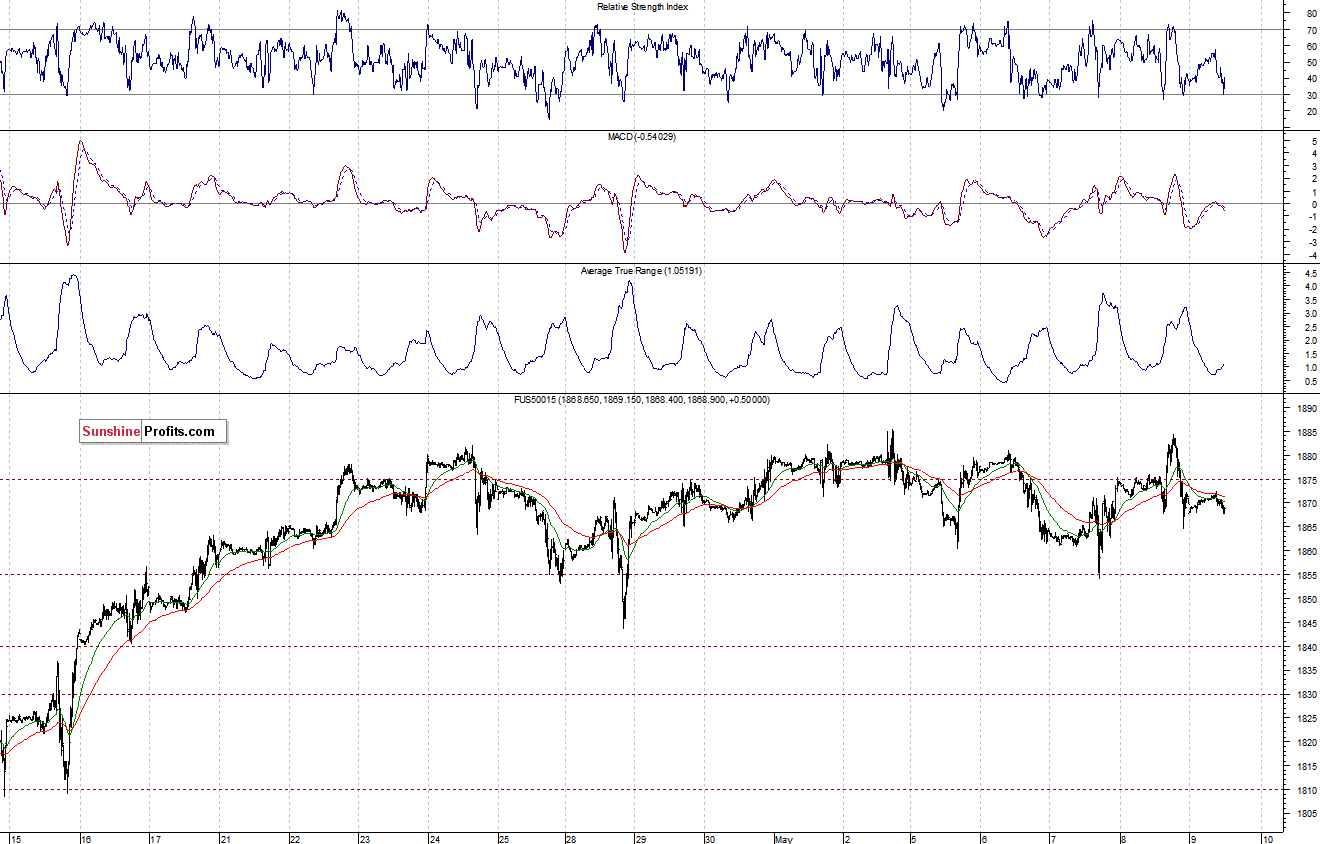
Task: Click the -2 label on MACD axis
Action: [1311, 229]
